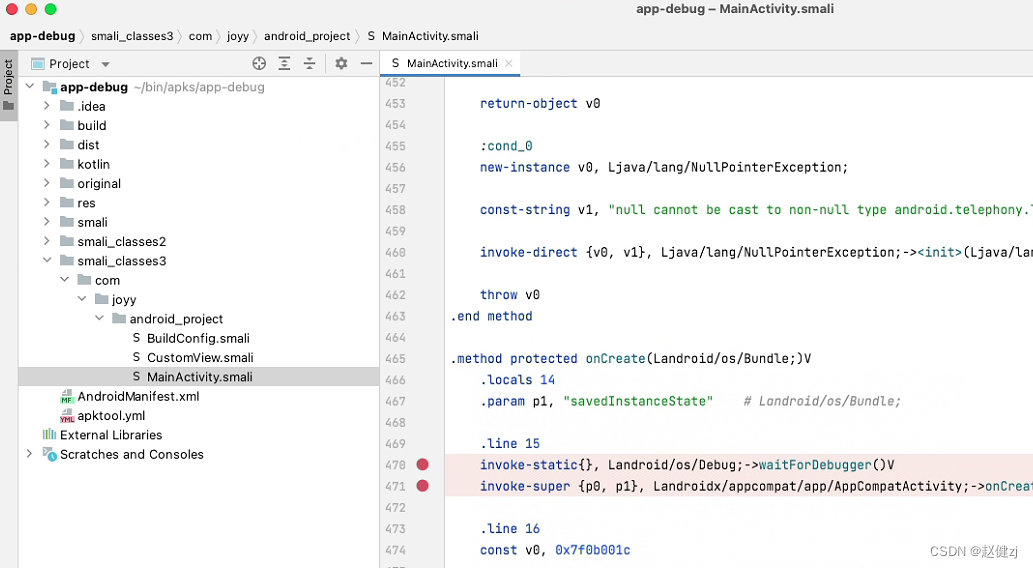Click the "savedInstanceState" string
Viewport: 1033px width, 568px height.
[638, 401]
